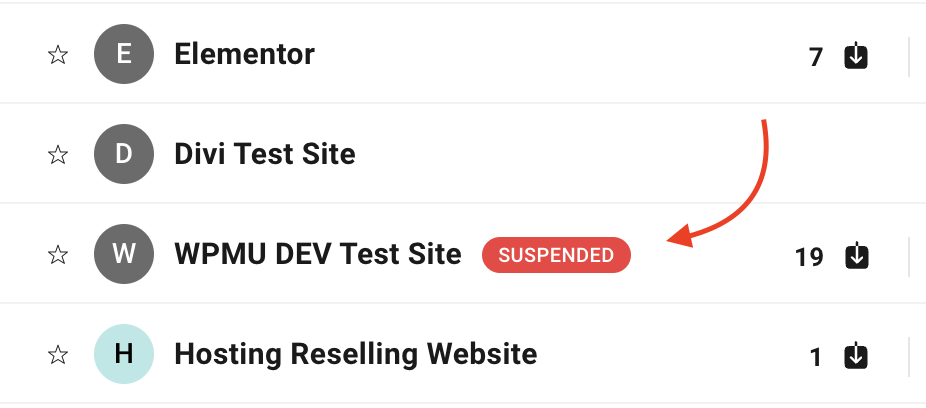This screenshot has width=926, height=408.
Task: Install the update for Hosting Reselling Website
Action: (856, 357)
